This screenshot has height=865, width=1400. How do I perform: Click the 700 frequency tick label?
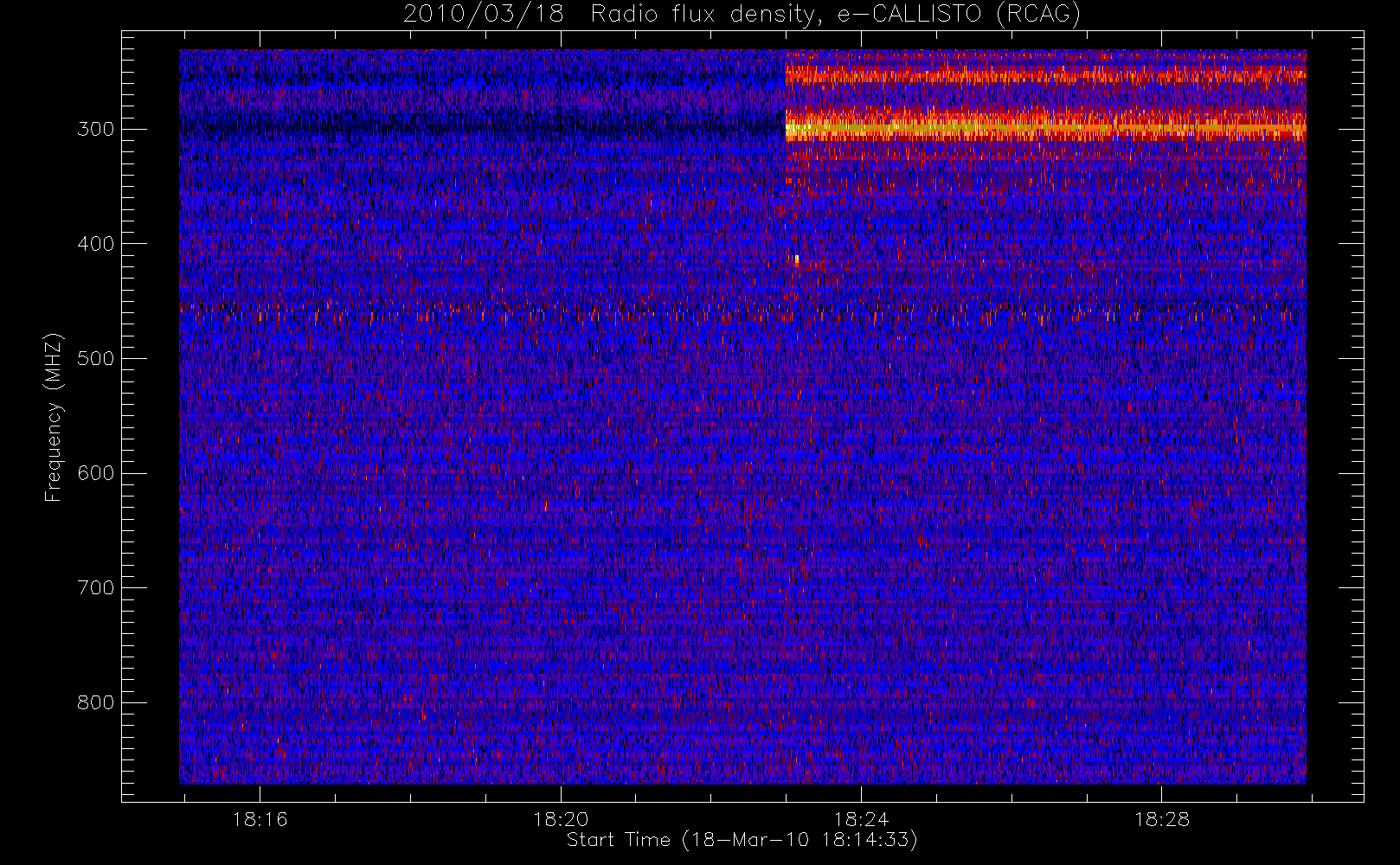[x=96, y=588]
